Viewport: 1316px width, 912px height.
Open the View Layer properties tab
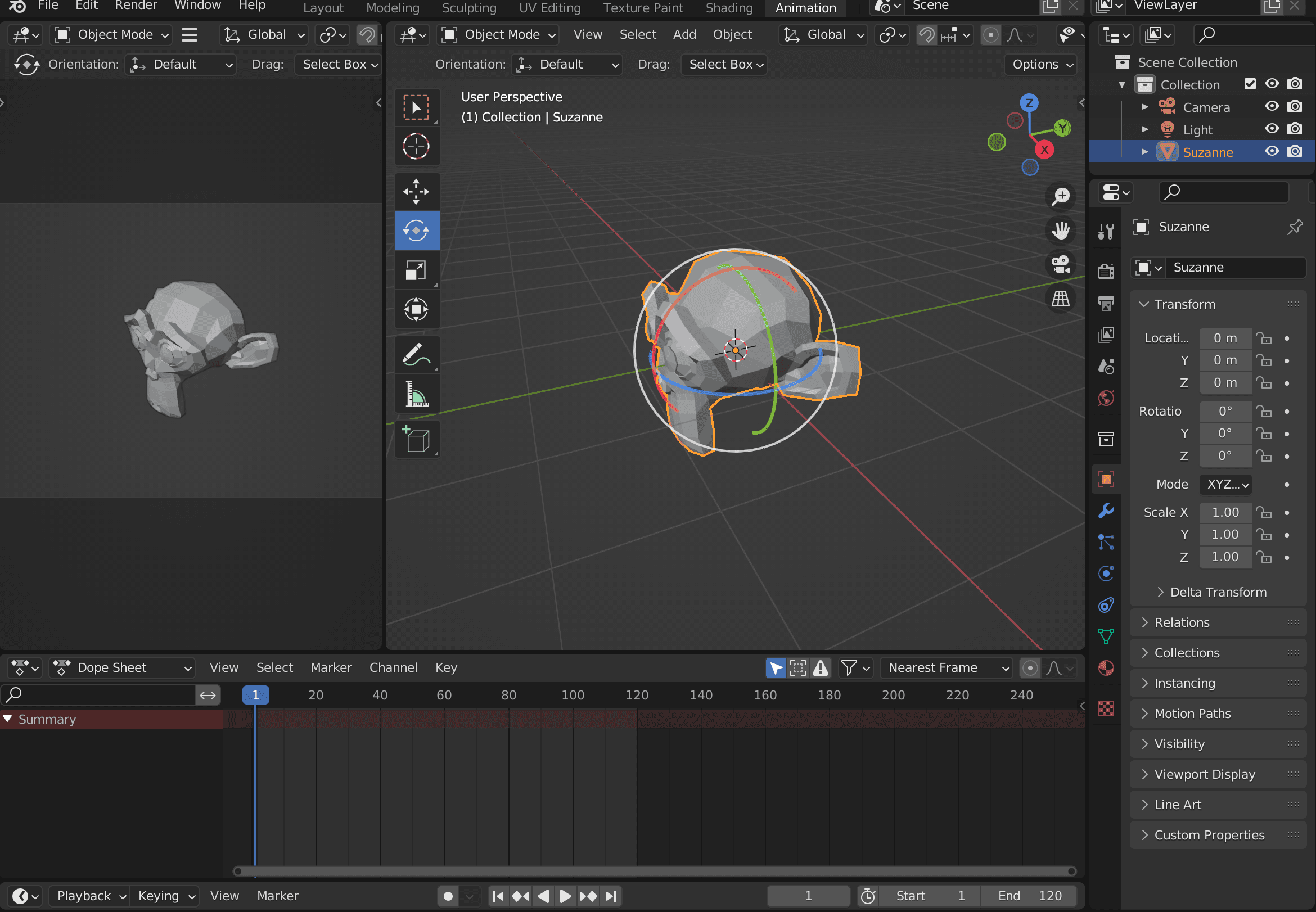tap(1106, 335)
